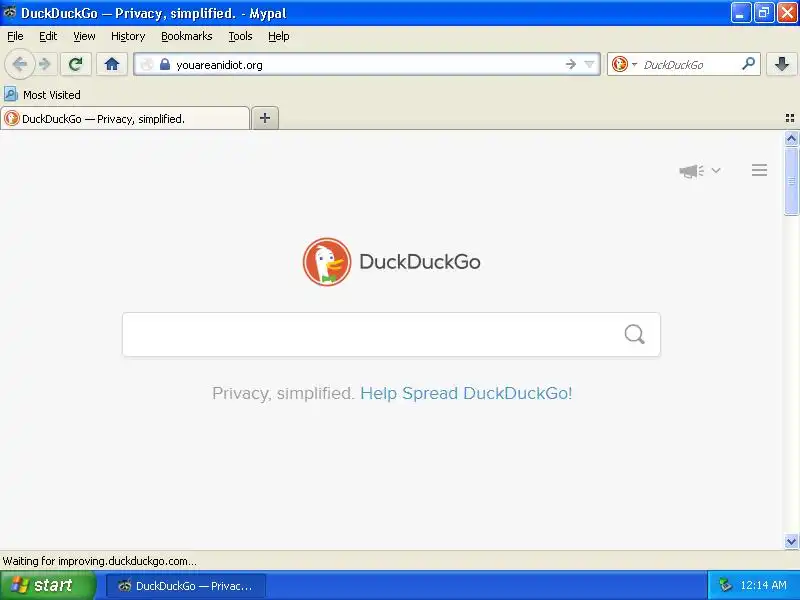Click the scrollbar up arrow
The height and width of the screenshot is (600, 800).
click(791, 138)
